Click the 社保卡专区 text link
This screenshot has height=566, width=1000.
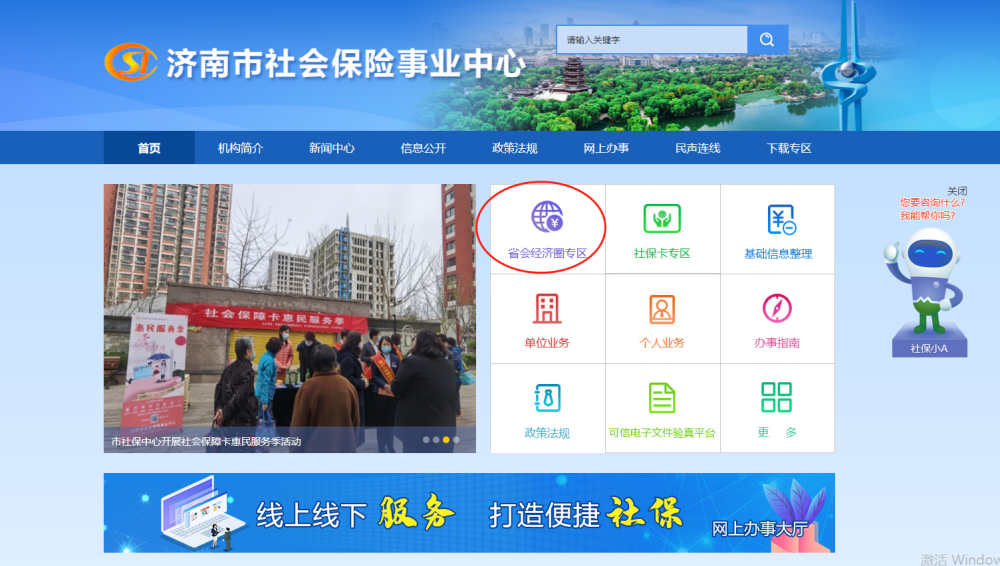662,253
